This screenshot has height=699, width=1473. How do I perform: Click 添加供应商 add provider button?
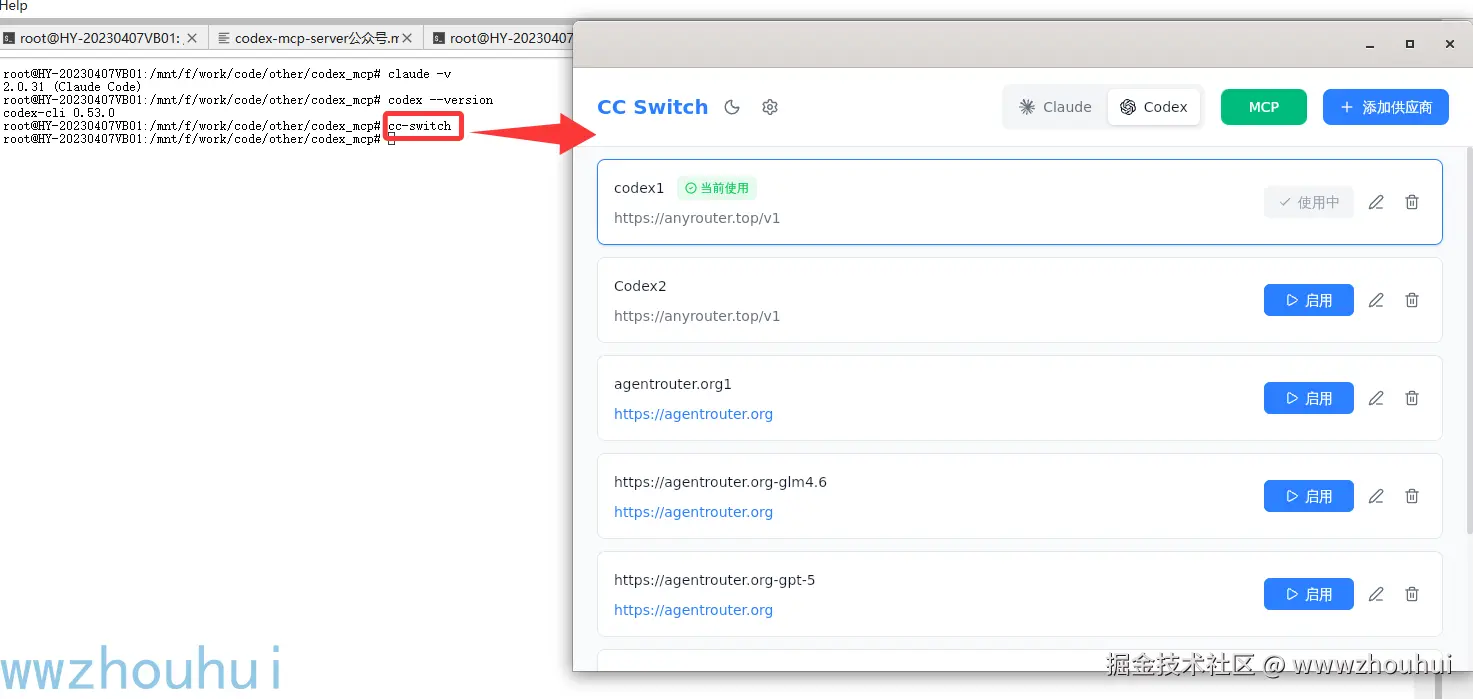point(1386,107)
